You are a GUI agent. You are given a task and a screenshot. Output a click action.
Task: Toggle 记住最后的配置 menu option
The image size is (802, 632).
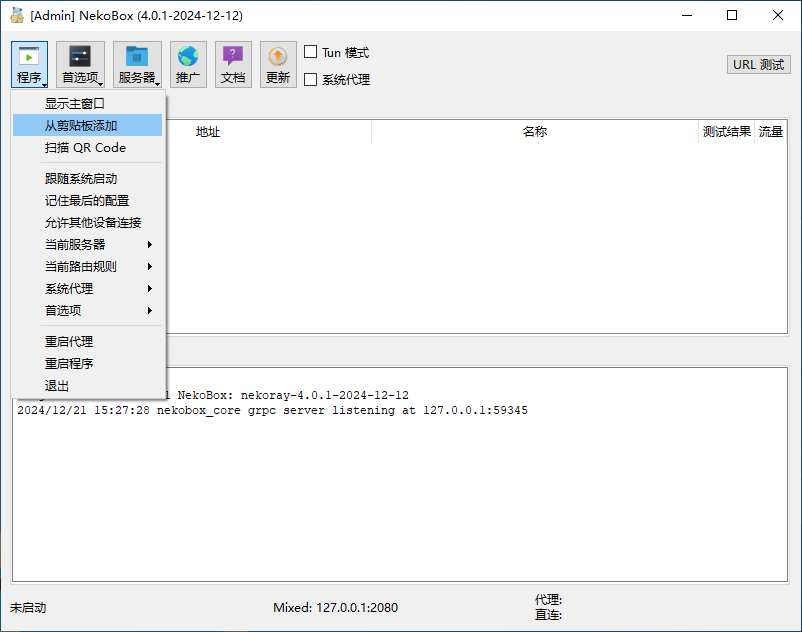pyautogui.click(x=87, y=200)
